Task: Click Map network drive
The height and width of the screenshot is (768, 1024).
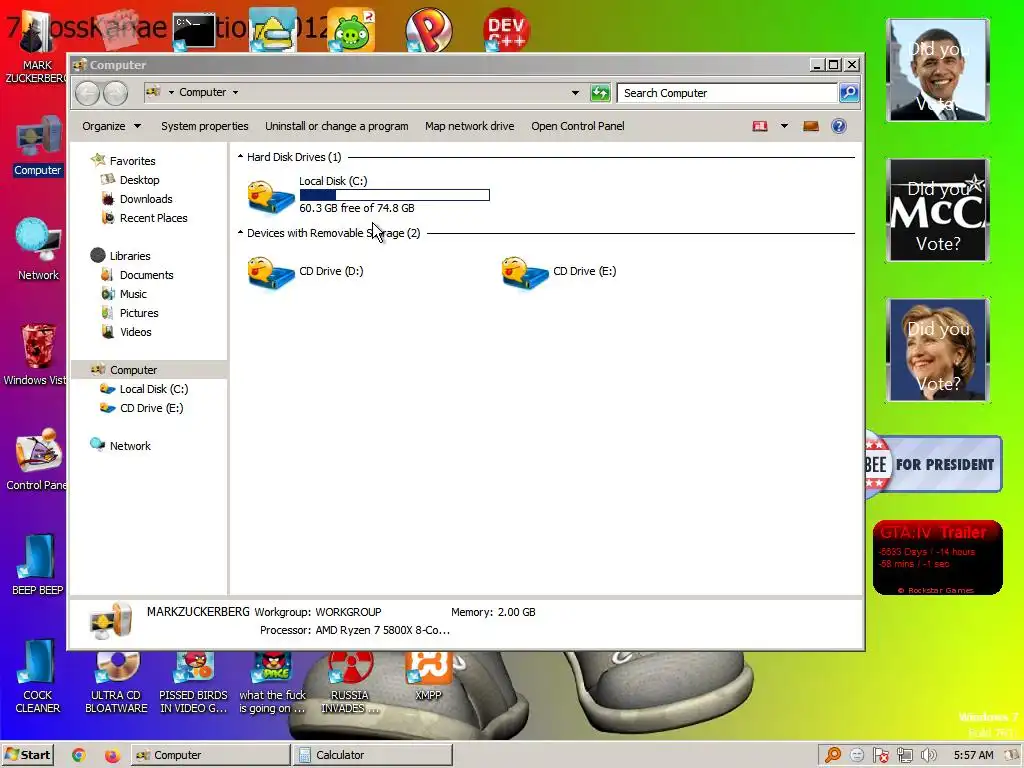Action: pyautogui.click(x=470, y=126)
